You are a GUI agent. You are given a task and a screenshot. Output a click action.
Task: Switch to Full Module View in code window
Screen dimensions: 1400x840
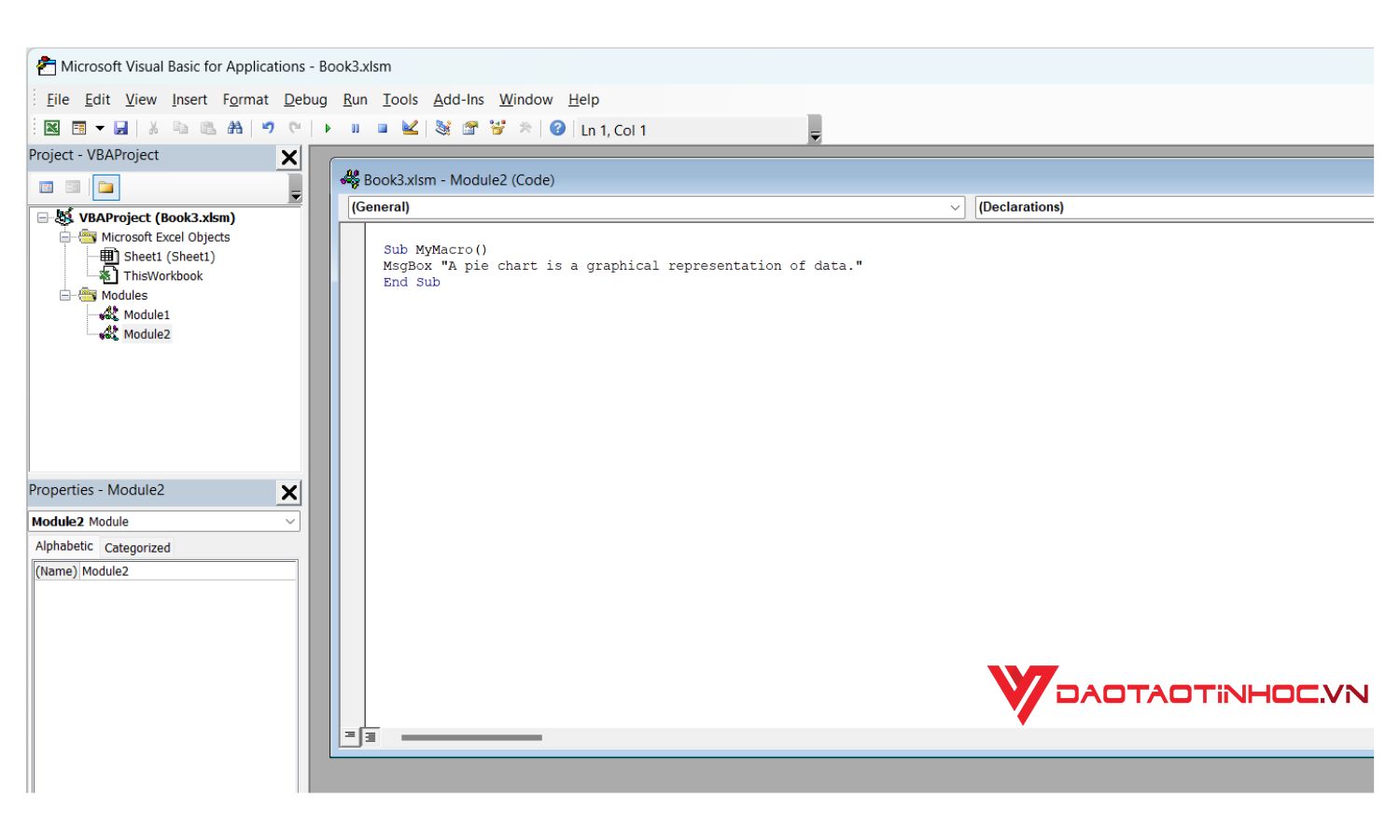(x=371, y=736)
